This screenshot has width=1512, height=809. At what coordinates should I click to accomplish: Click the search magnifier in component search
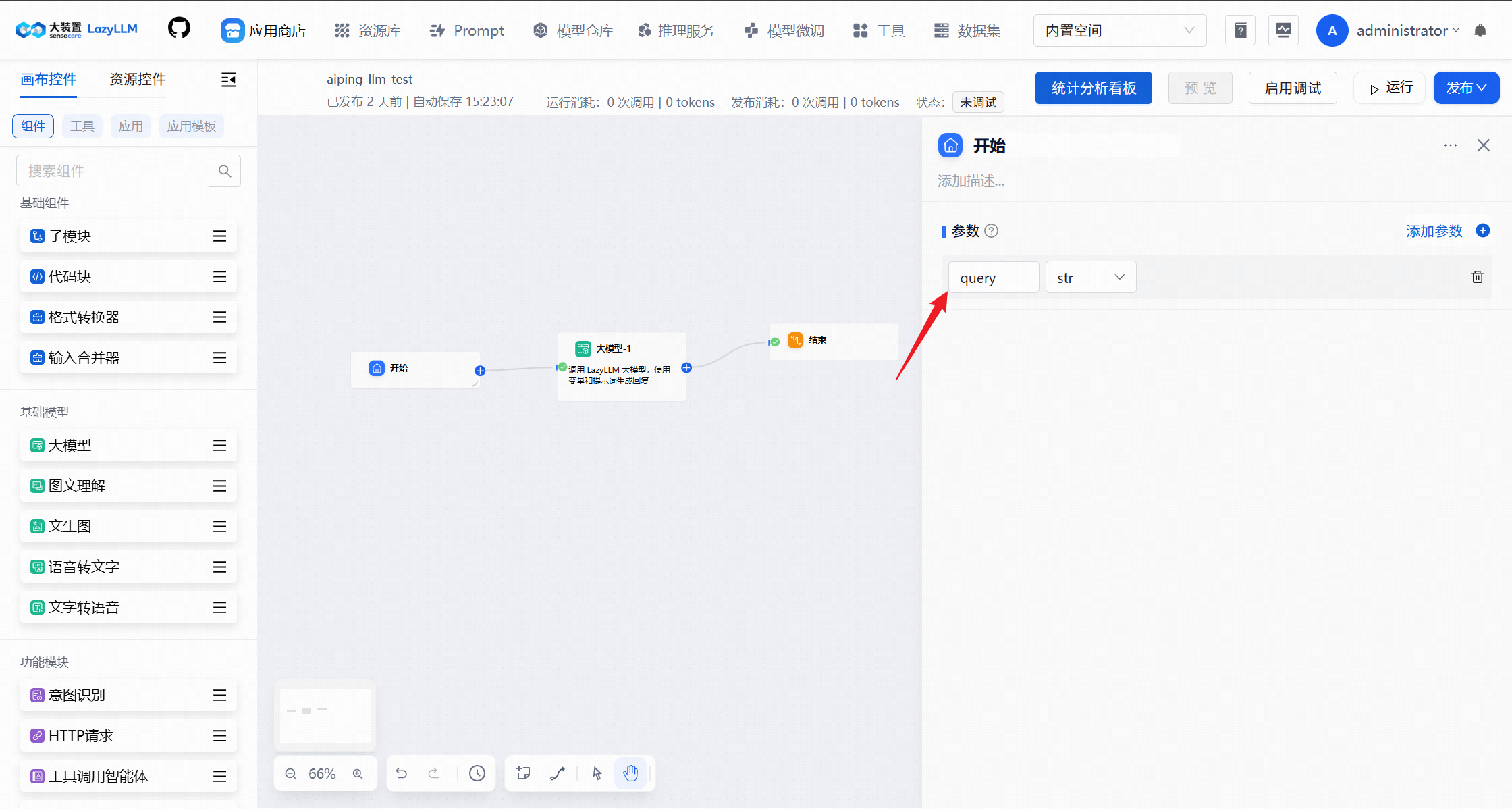tap(225, 171)
